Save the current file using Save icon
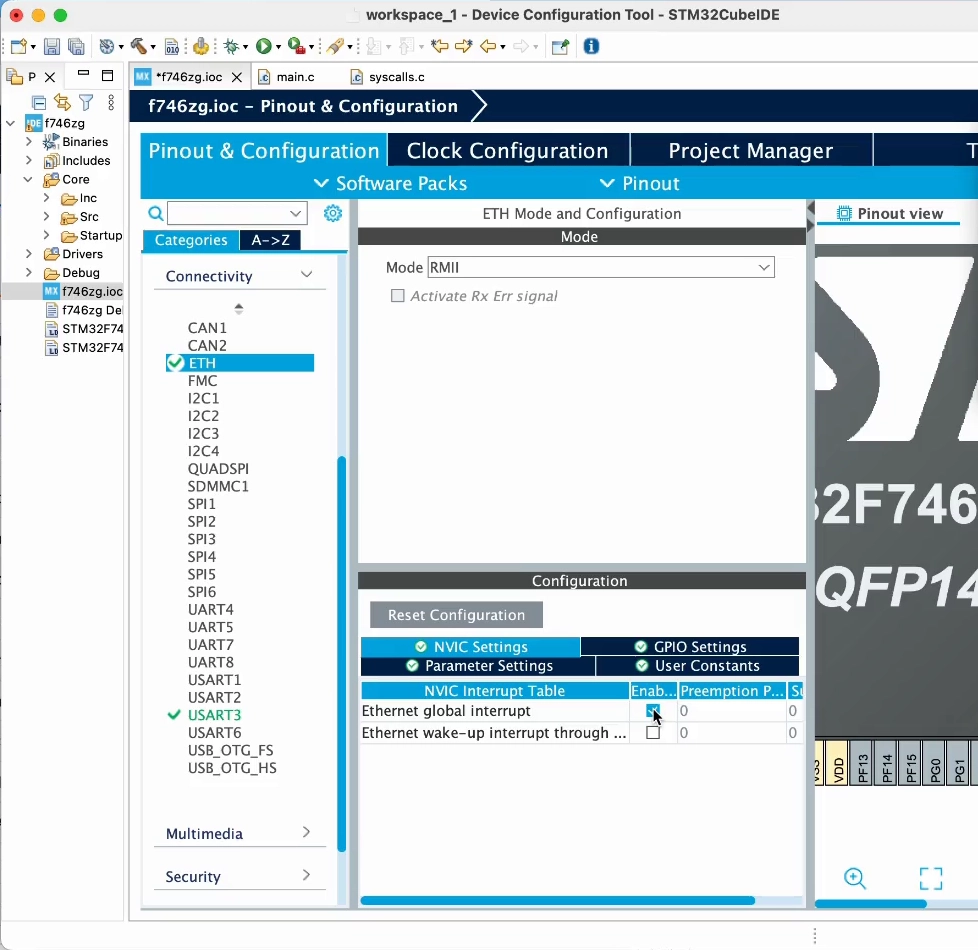This screenshot has width=978, height=950. tap(51, 46)
